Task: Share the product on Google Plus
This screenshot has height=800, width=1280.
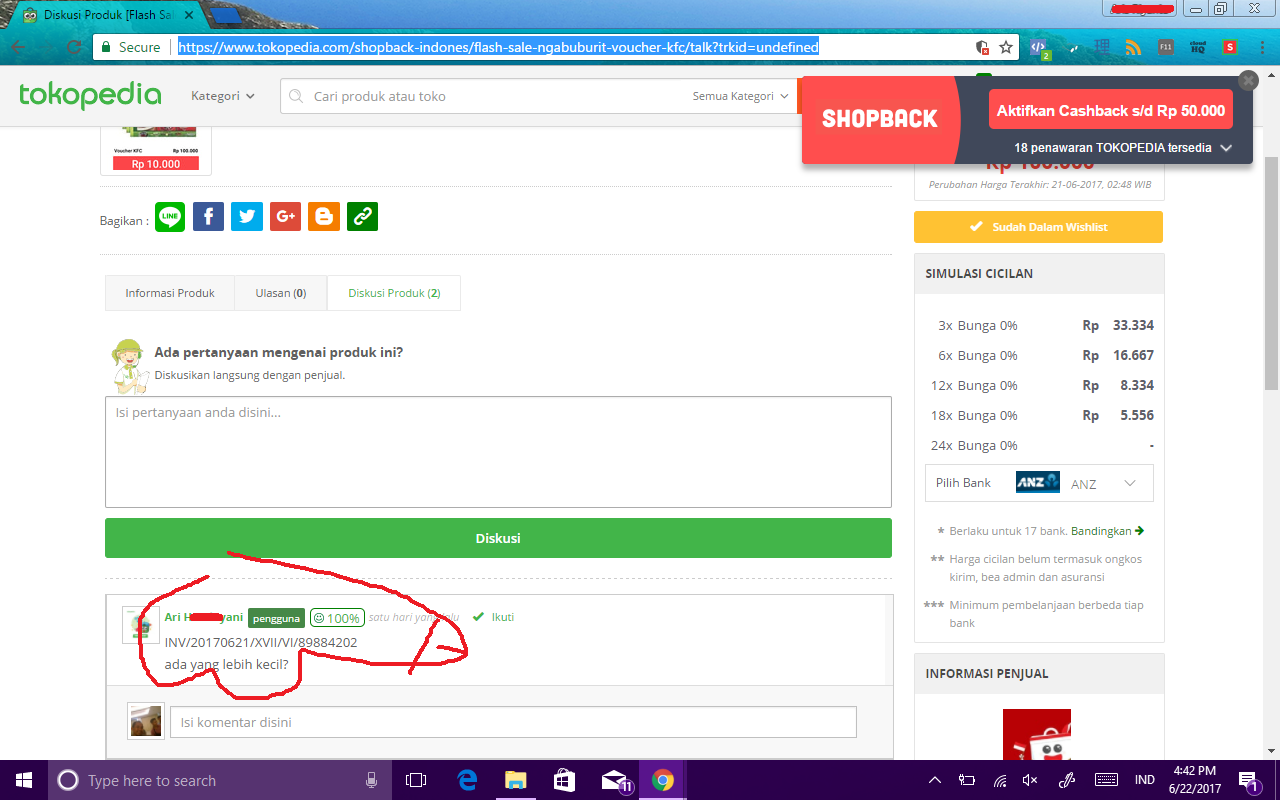Action: [285, 216]
